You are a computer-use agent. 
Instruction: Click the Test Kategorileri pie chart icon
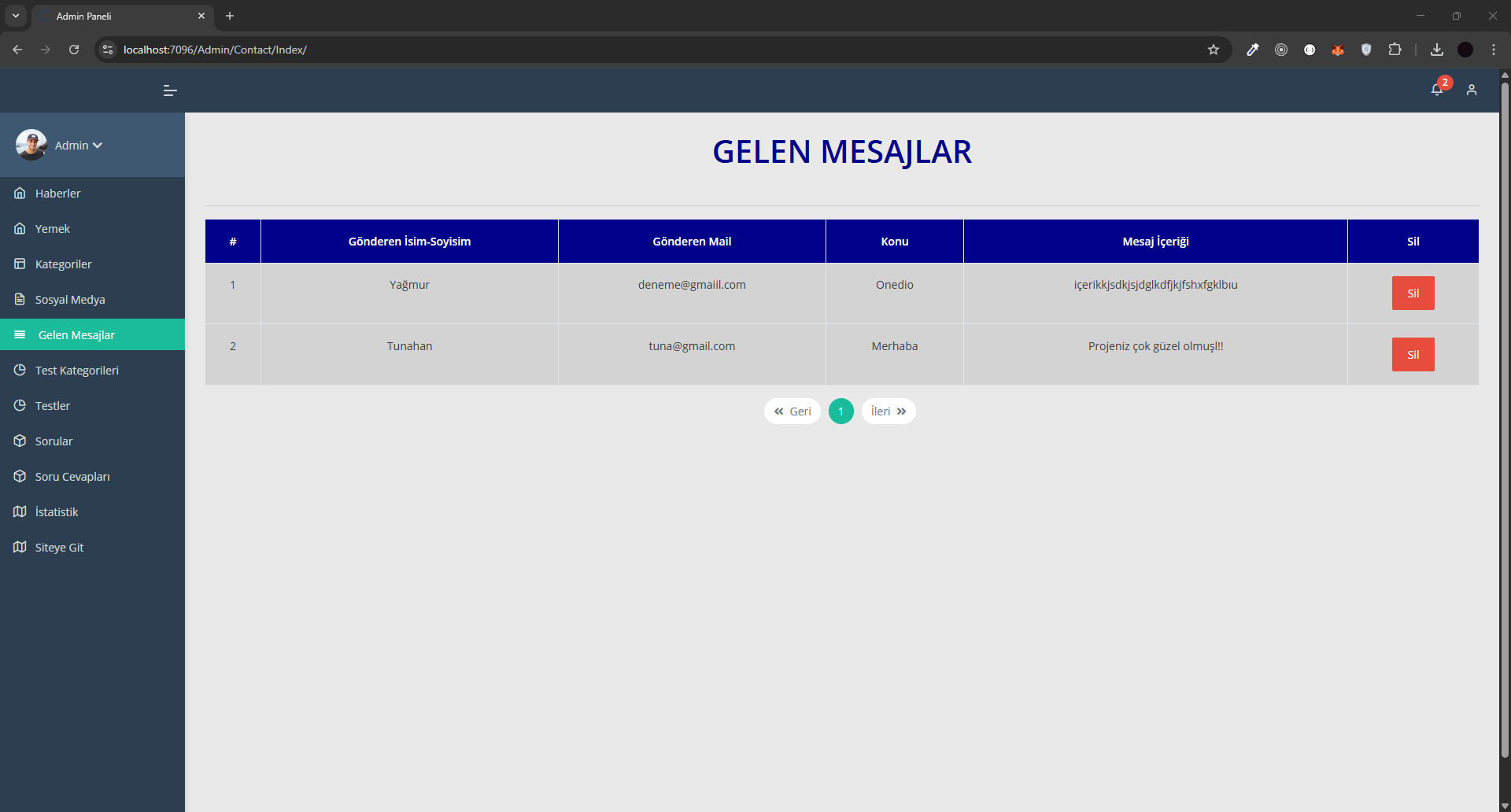tap(20, 371)
